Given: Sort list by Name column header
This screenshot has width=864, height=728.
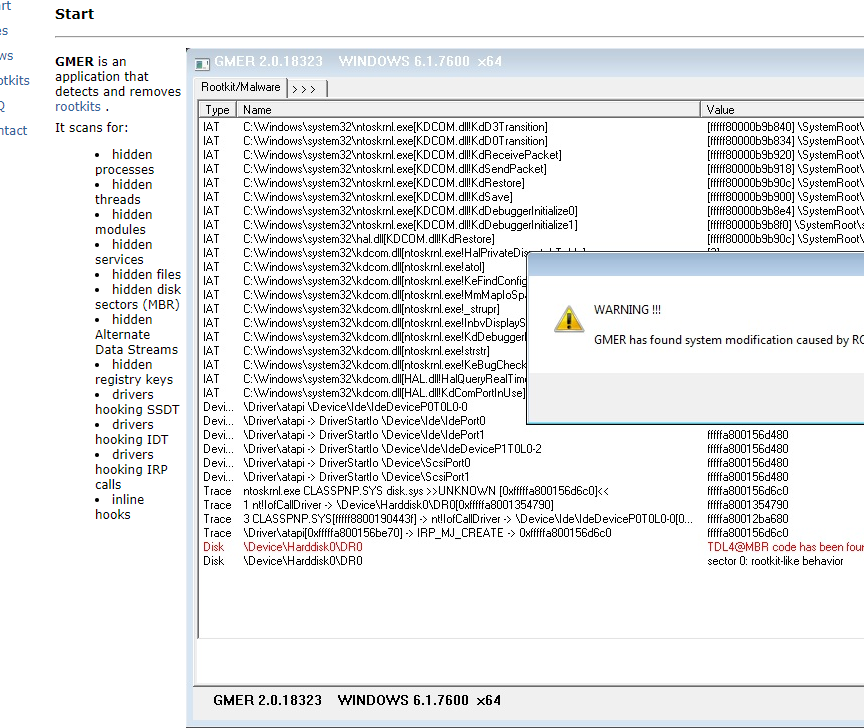Looking at the screenshot, I should click(468, 110).
